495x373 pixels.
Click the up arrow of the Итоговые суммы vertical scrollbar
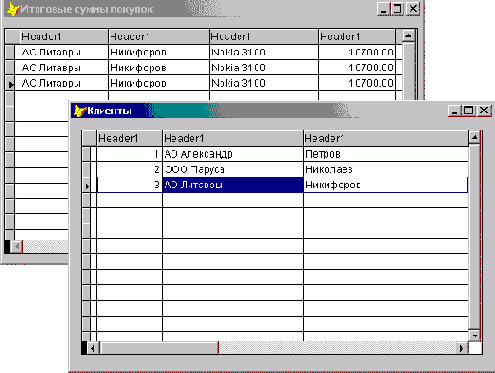point(408,36)
